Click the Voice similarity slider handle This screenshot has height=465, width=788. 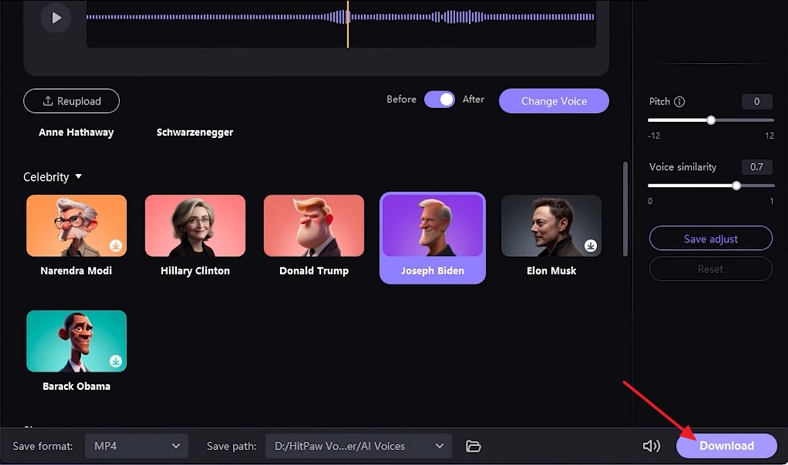click(736, 185)
